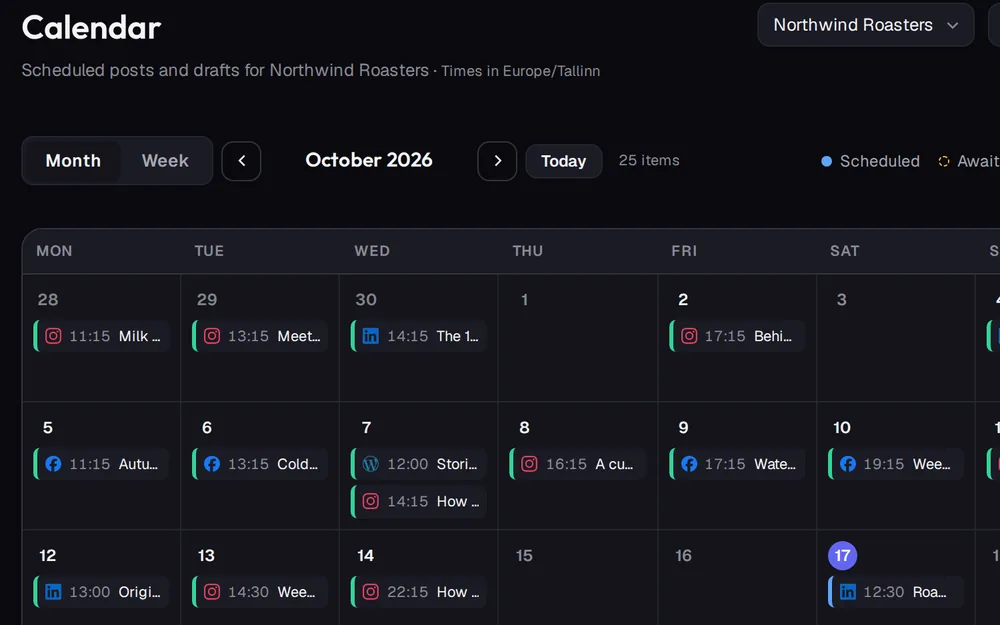Viewport: 1000px width, 625px height.
Task: Click the 25 items count label
Action: pos(649,161)
